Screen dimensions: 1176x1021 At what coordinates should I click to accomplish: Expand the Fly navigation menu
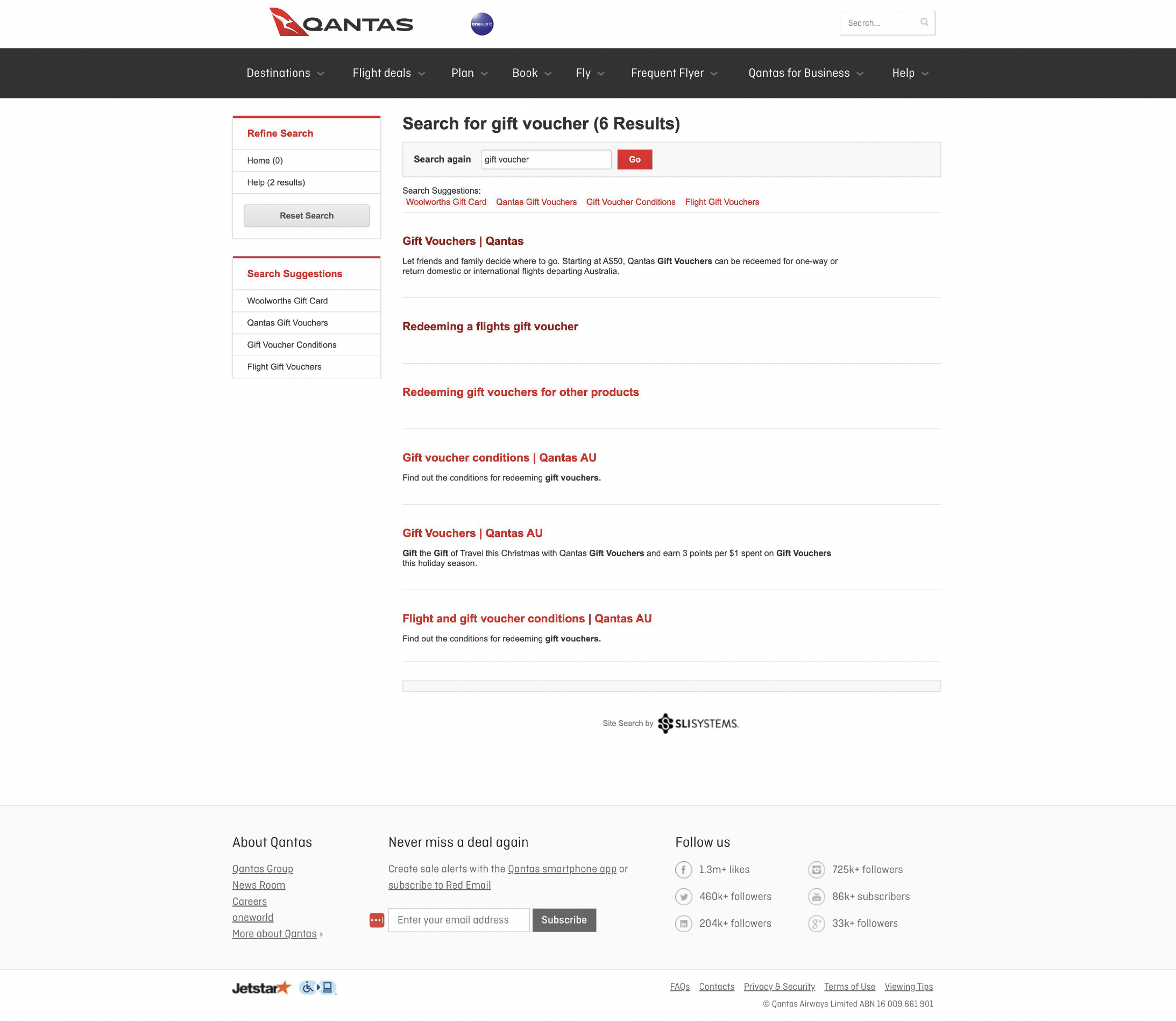coord(590,73)
